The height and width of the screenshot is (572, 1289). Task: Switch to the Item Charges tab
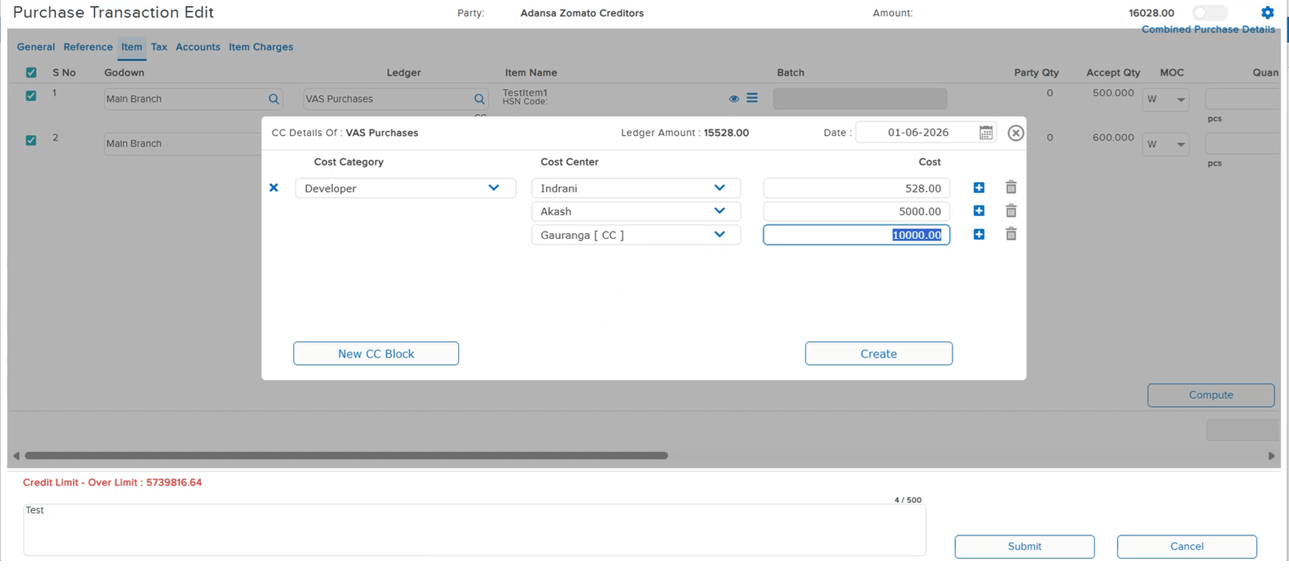tap(261, 47)
